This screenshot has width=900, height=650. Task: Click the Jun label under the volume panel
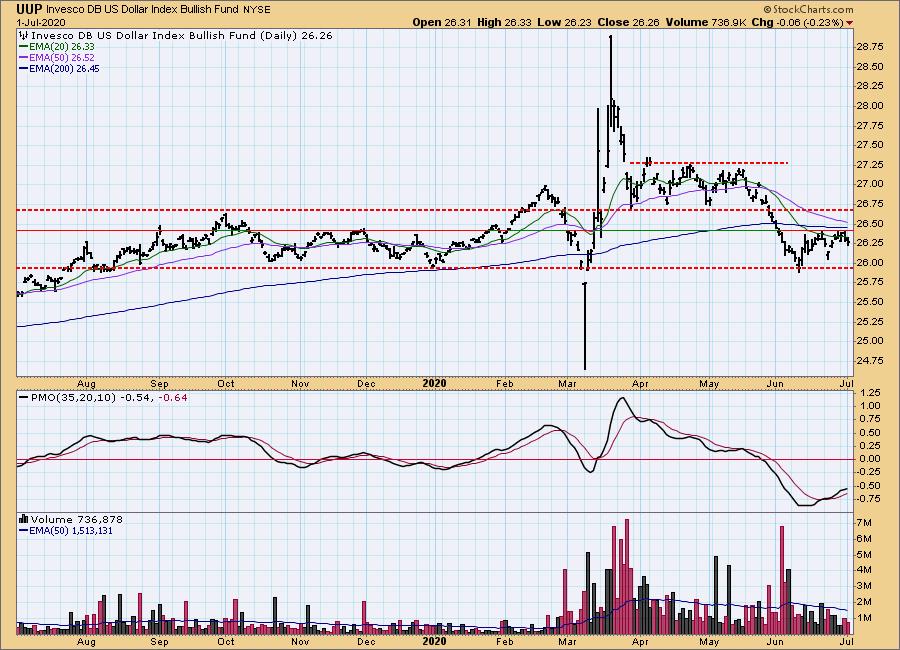coord(775,641)
